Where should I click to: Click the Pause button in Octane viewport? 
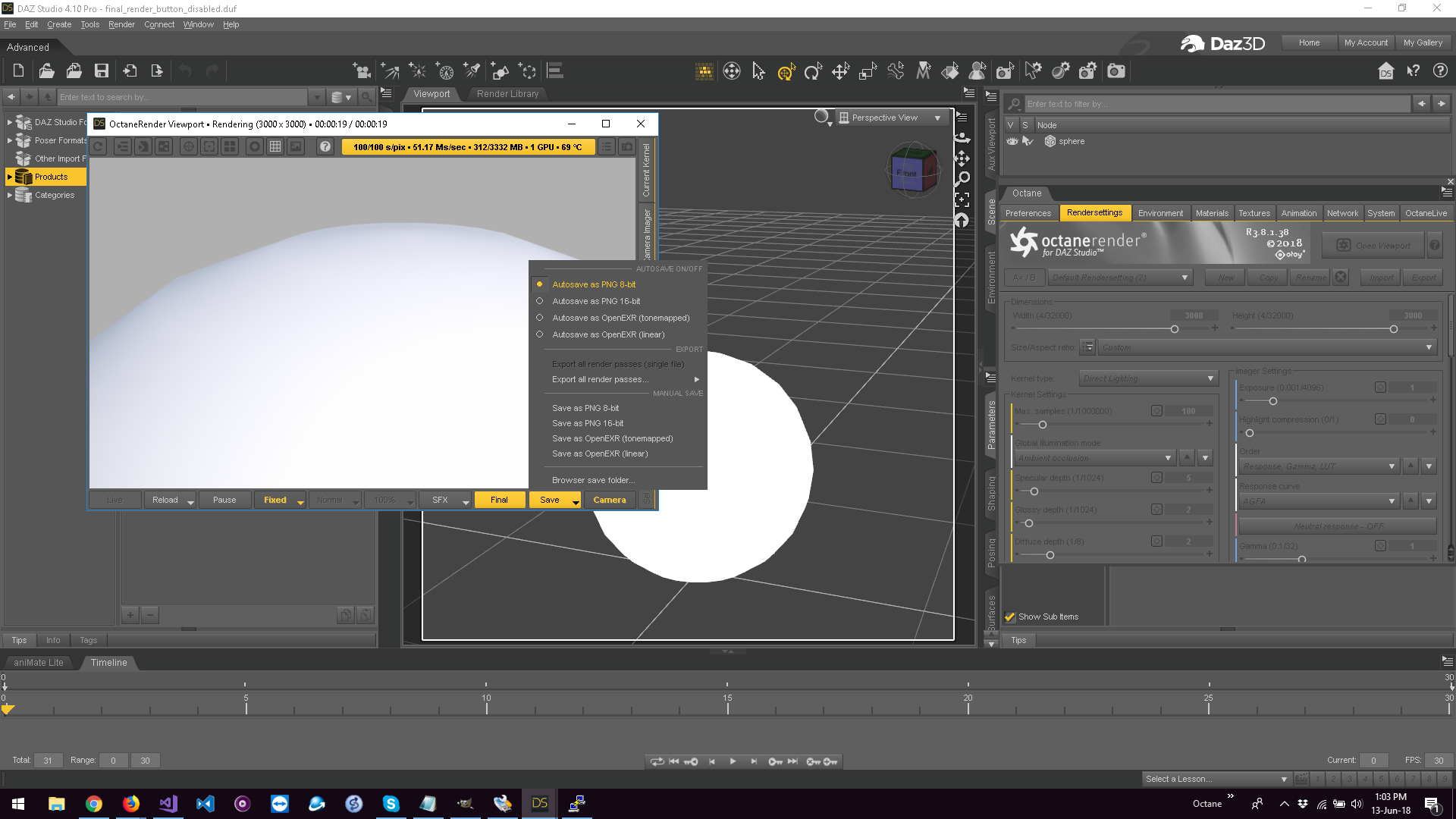pos(224,500)
